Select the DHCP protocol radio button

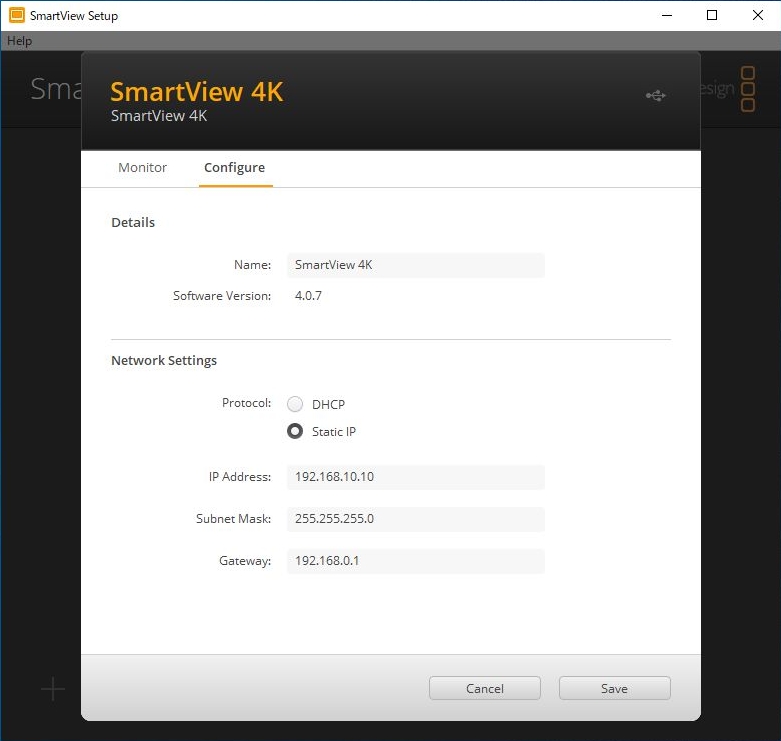[x=295, y=404]
